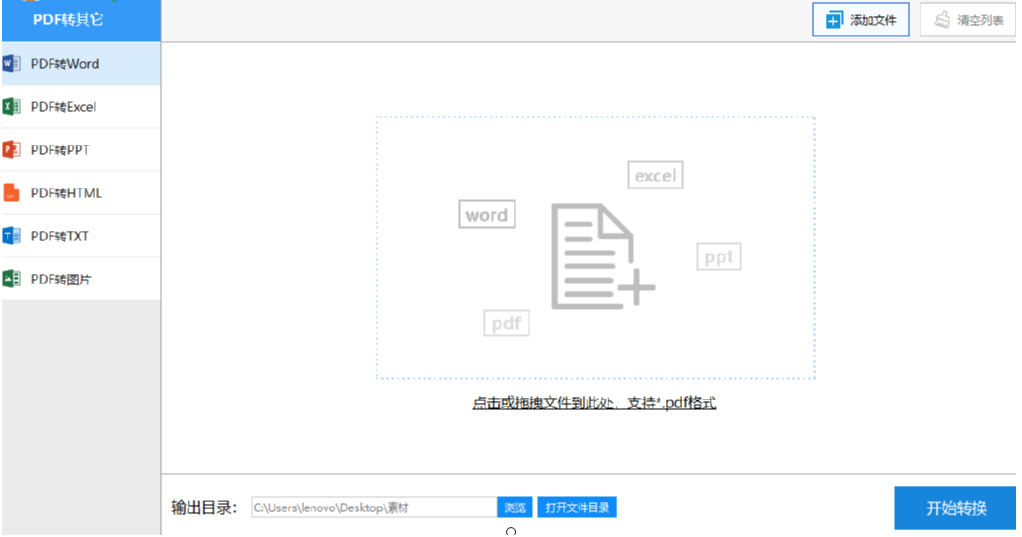
Task: Choose PDF转HTML conversion option
Action: pyautogui.click(x=81, y=193)
